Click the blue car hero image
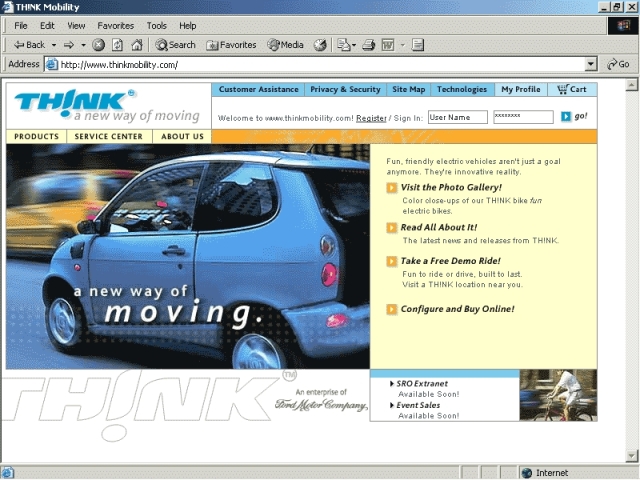This screenshot has width=640, height=480. [x=188, y=256]
